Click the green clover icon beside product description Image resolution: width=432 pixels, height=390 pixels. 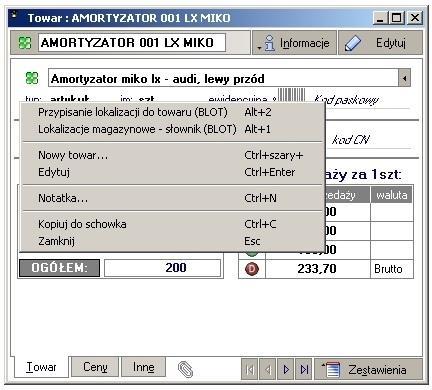pos(32,78)
